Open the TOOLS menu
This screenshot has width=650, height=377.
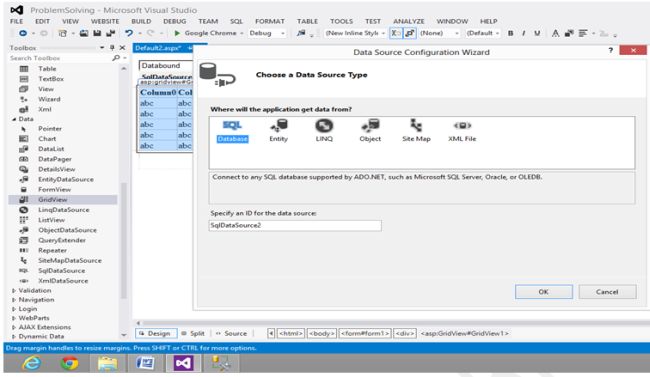pyautogui.click(x=342, y=21)
